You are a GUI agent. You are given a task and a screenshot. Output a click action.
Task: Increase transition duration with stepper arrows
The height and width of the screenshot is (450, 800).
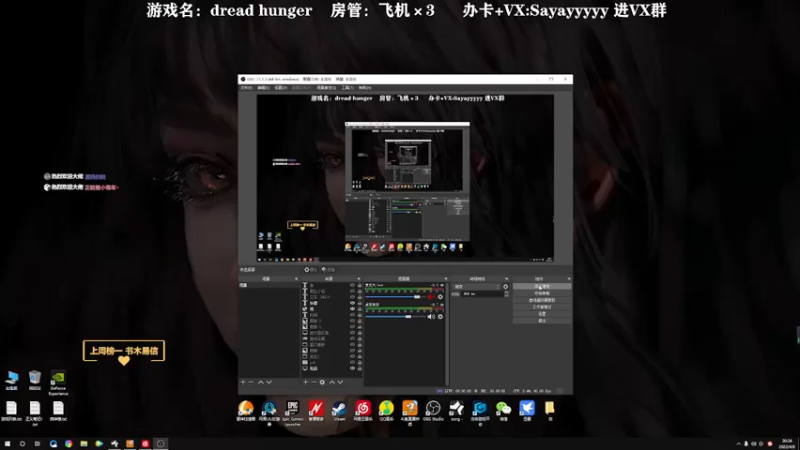pos(507,292)
